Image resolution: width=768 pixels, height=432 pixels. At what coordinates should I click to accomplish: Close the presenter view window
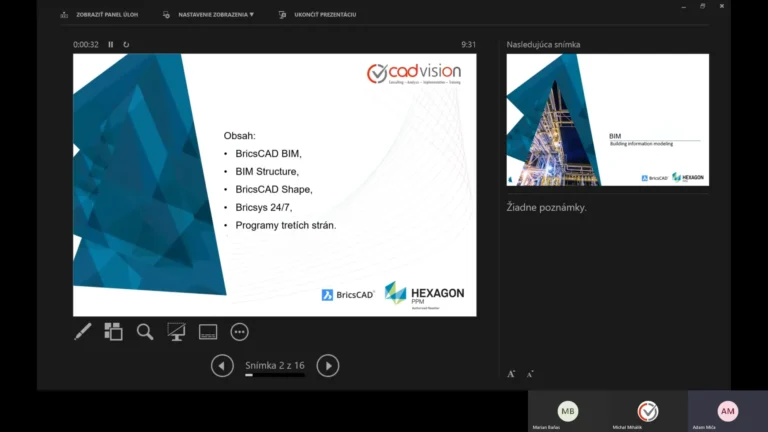[x=721, y=6]
